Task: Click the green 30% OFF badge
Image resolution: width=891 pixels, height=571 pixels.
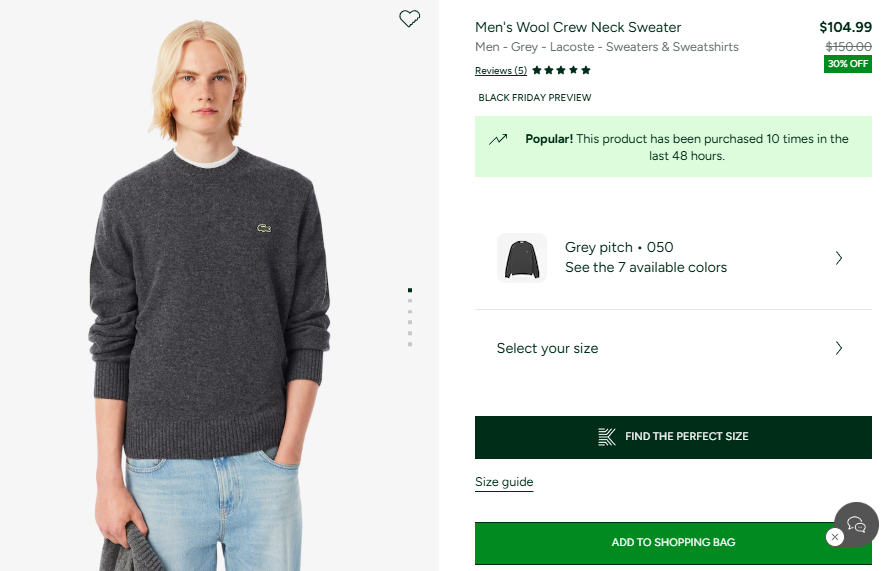Action: 847,64
